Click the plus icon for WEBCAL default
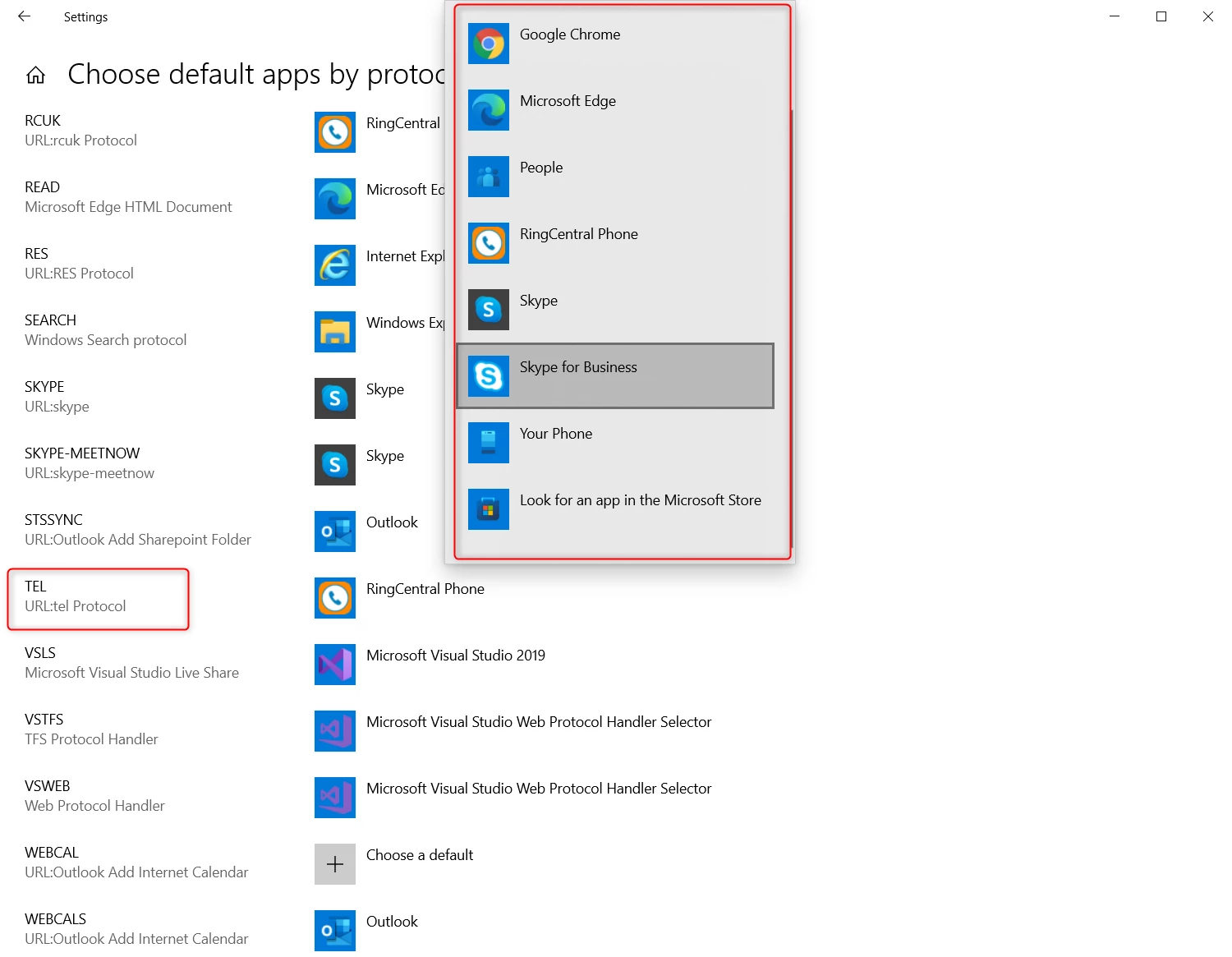Screen dimensions: 1232x957 [x=335, y=864]
